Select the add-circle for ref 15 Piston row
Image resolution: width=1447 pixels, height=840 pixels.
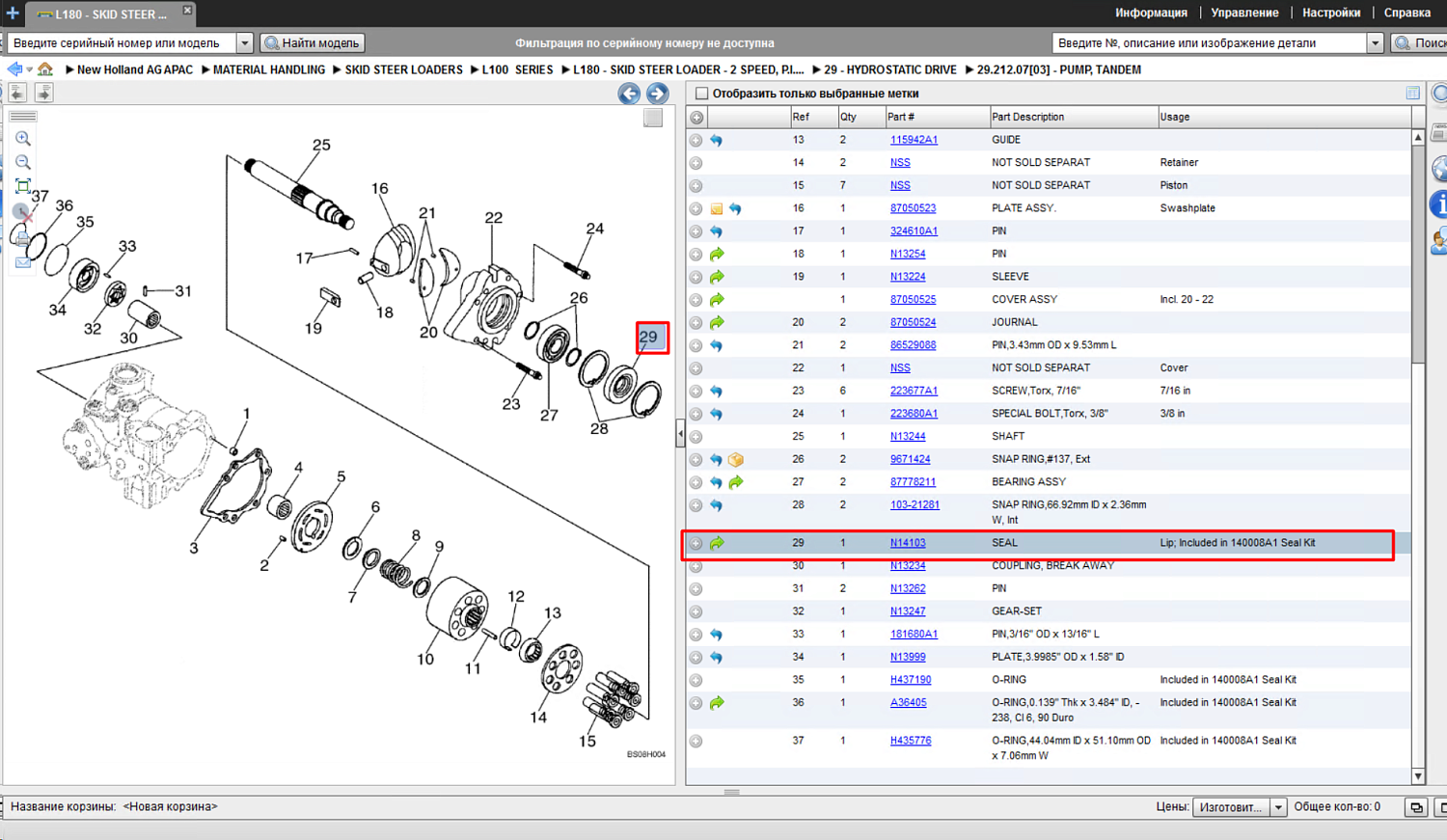pos(696,186)
